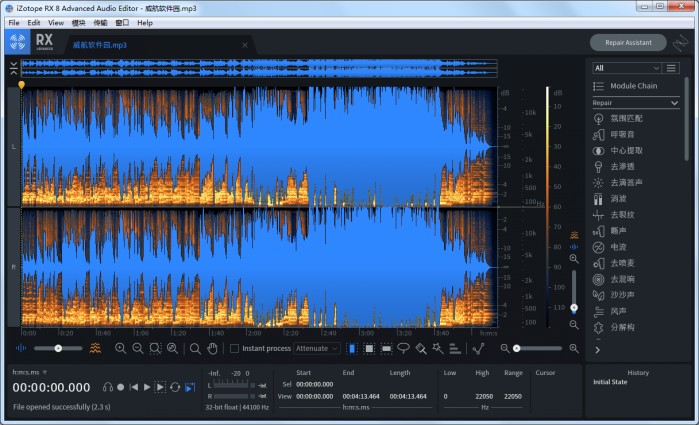Open the module list view options menu
This screenshot has height=425, width=699.
tap(671, 68)
